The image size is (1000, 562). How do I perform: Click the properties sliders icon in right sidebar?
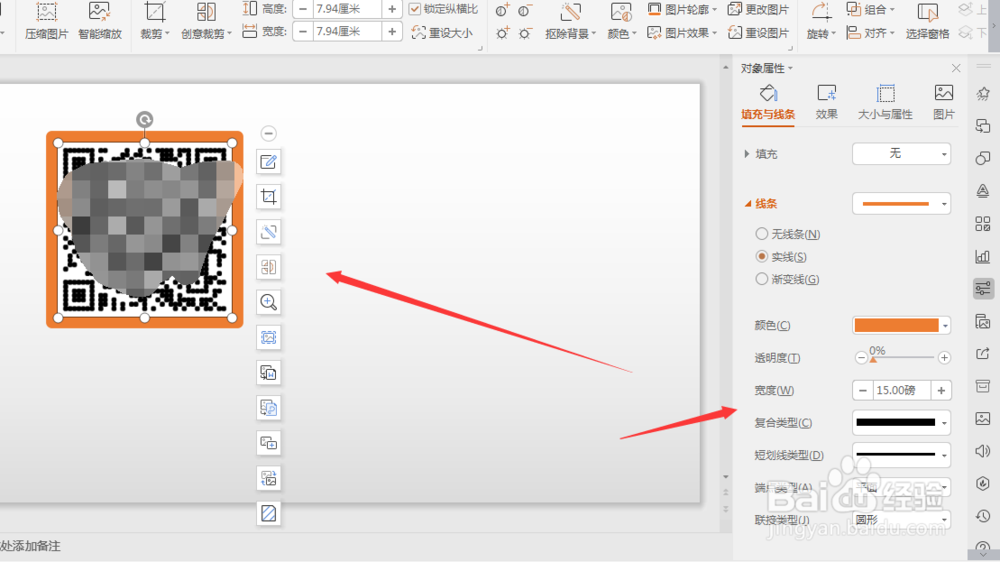coord(983,288)
